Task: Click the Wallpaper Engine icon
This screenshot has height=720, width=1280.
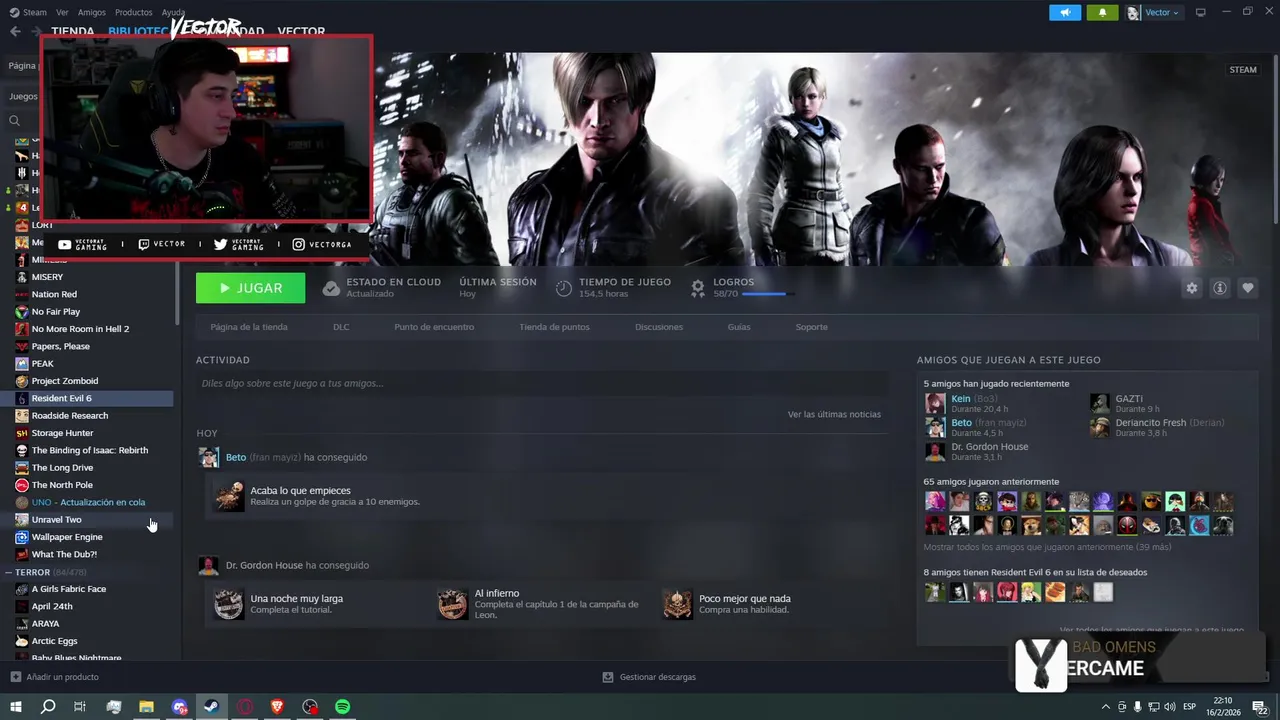Action: (22, 537)
